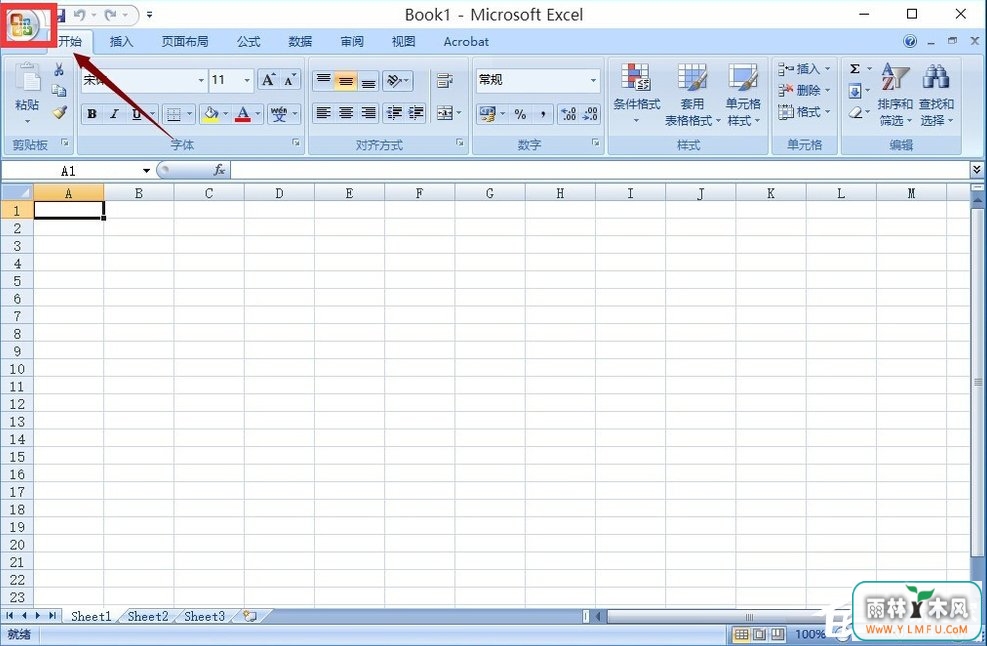Image resolution: width=987 pixels, height=646 pixels.
Task: Expand the font size 11 dropdown
Action: point(247,81)
